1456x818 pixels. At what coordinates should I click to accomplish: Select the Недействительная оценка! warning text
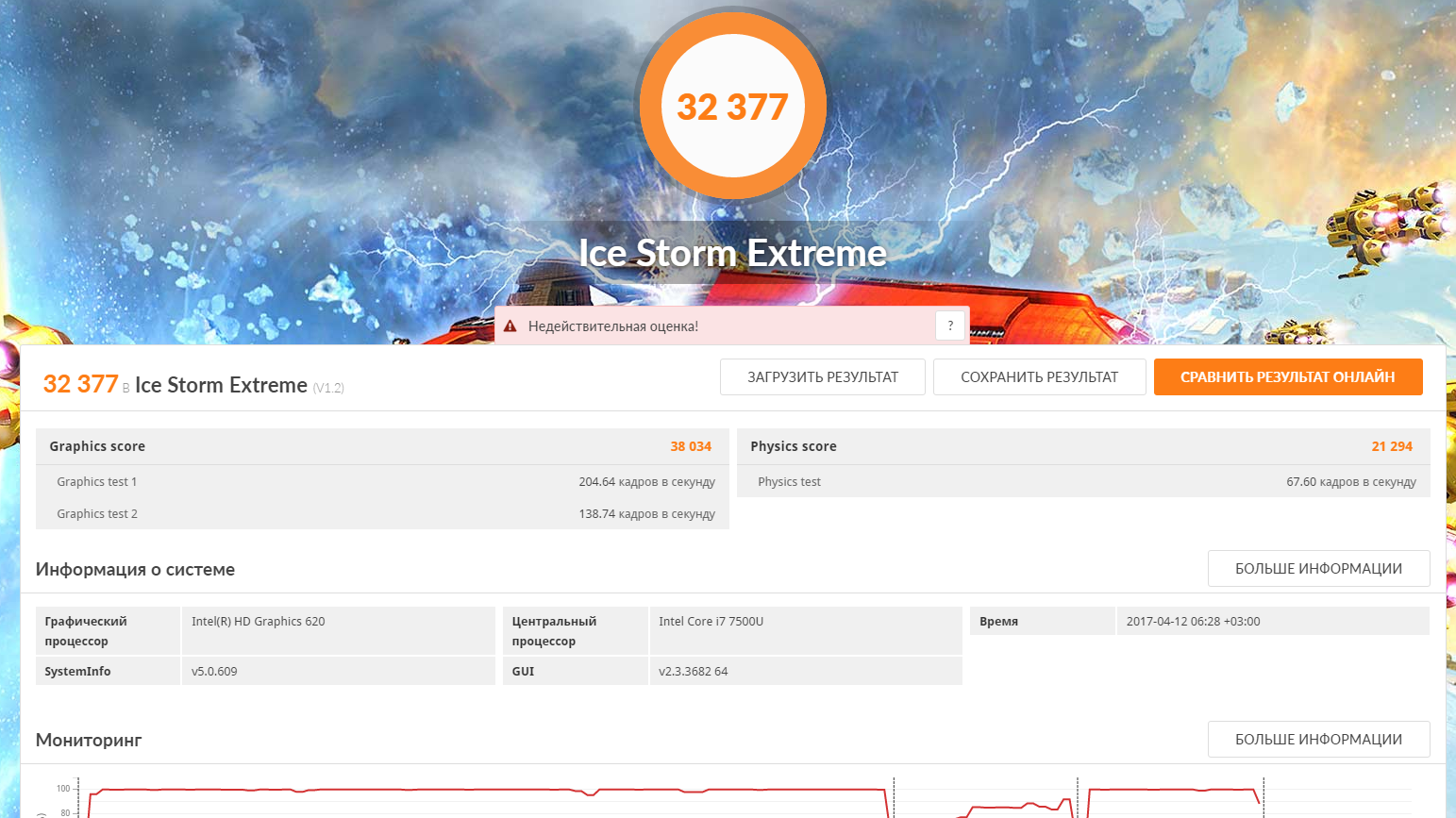click(x=613, y=326)
